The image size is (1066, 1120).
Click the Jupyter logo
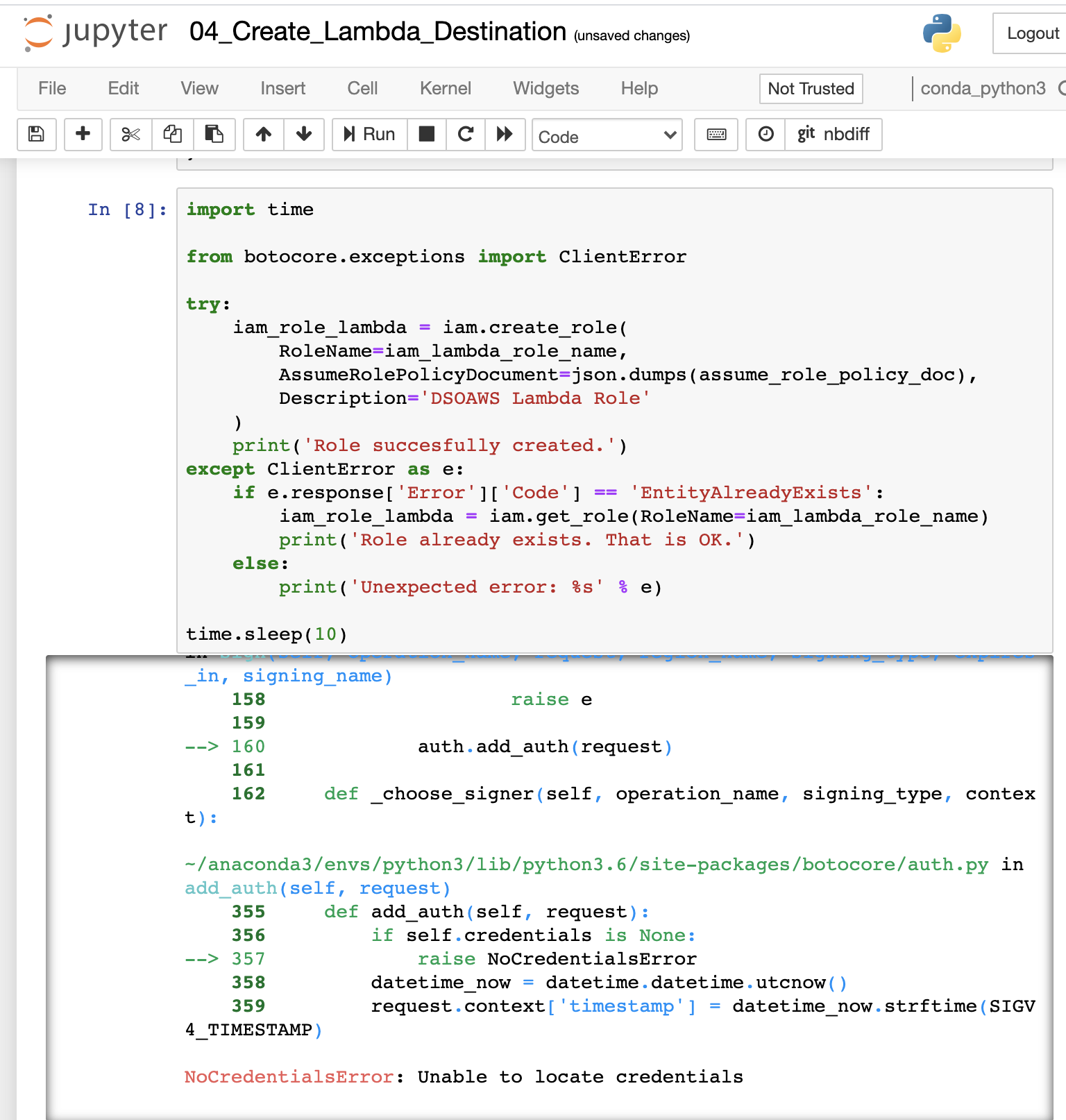pyautogui.click(x=95, y=32)
